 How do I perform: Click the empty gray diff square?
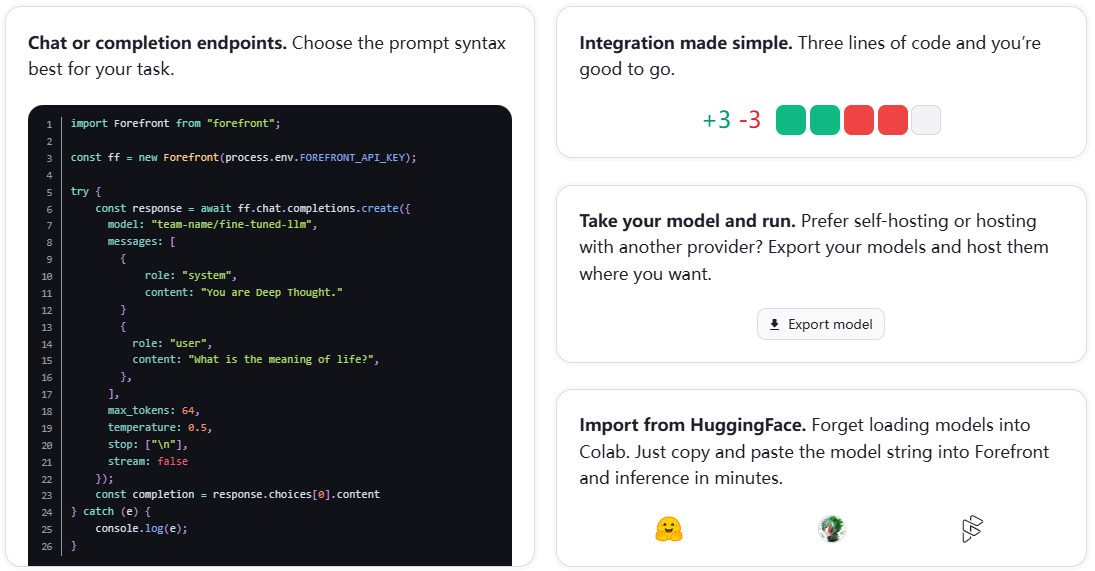(926, 120)
